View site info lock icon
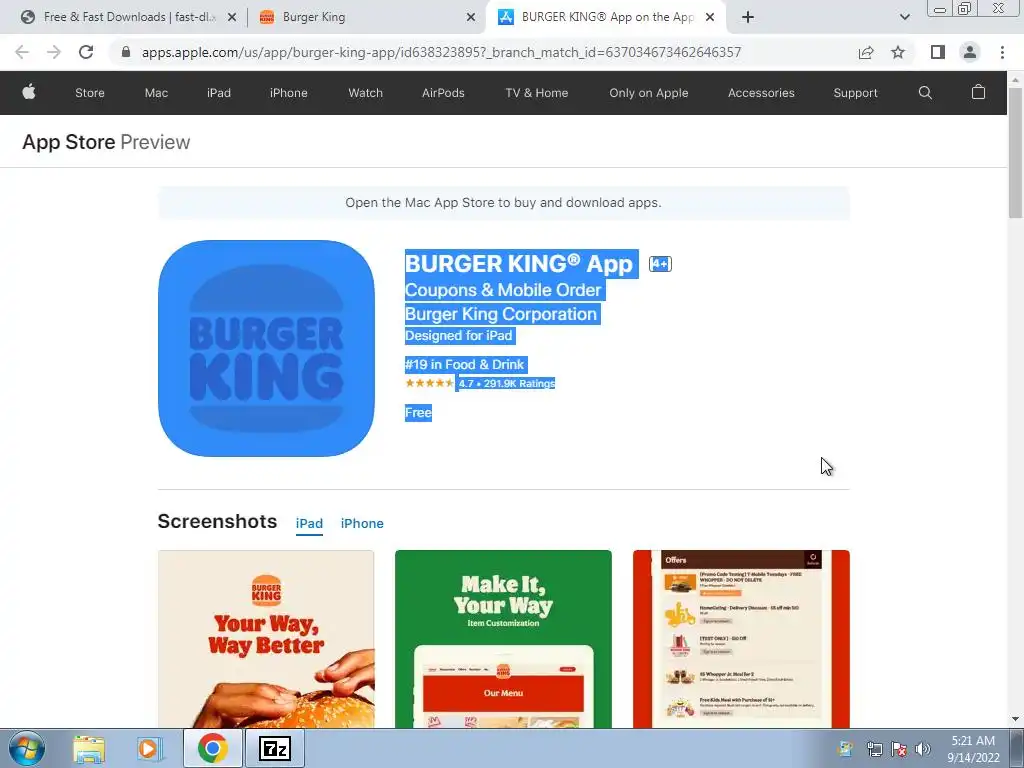1024x768 pixels. point(126,52)
